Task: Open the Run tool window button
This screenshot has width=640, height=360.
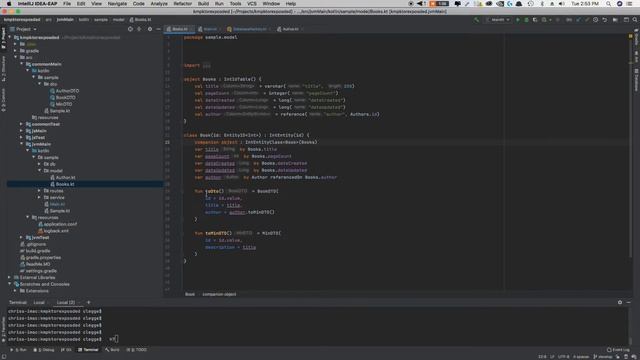Action: coord(19,350)
